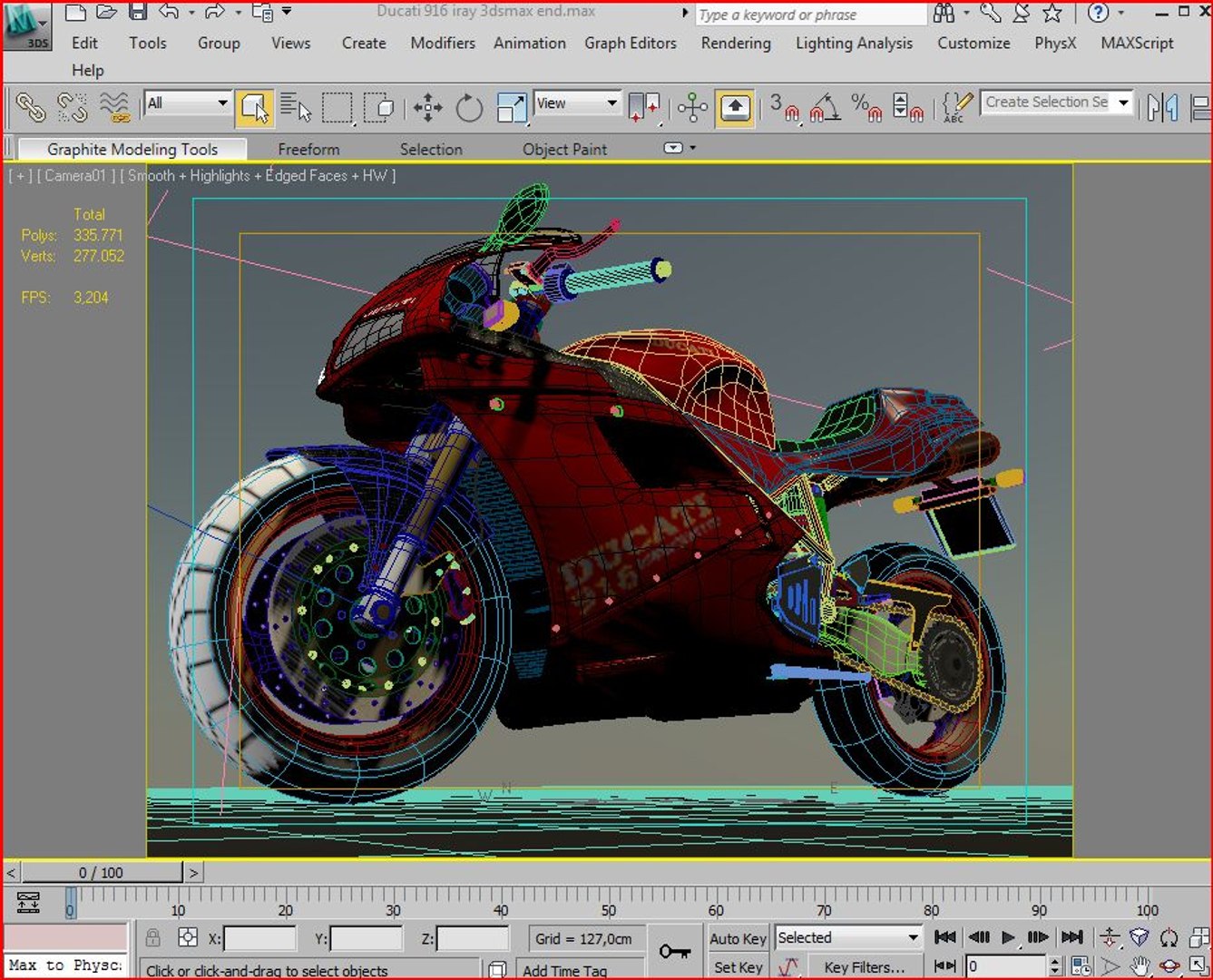Click the Auto Key button
The width and height of the screenshot is (1213, 980).
tap(738, 938)
